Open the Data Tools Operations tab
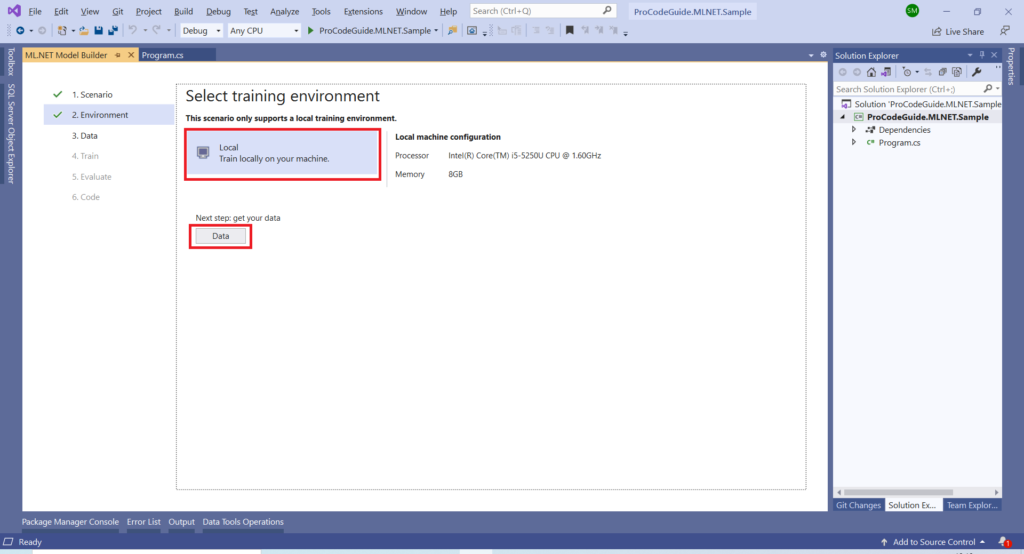The image size is (1024, 554). pyautogui.click(x=243, y=522)
